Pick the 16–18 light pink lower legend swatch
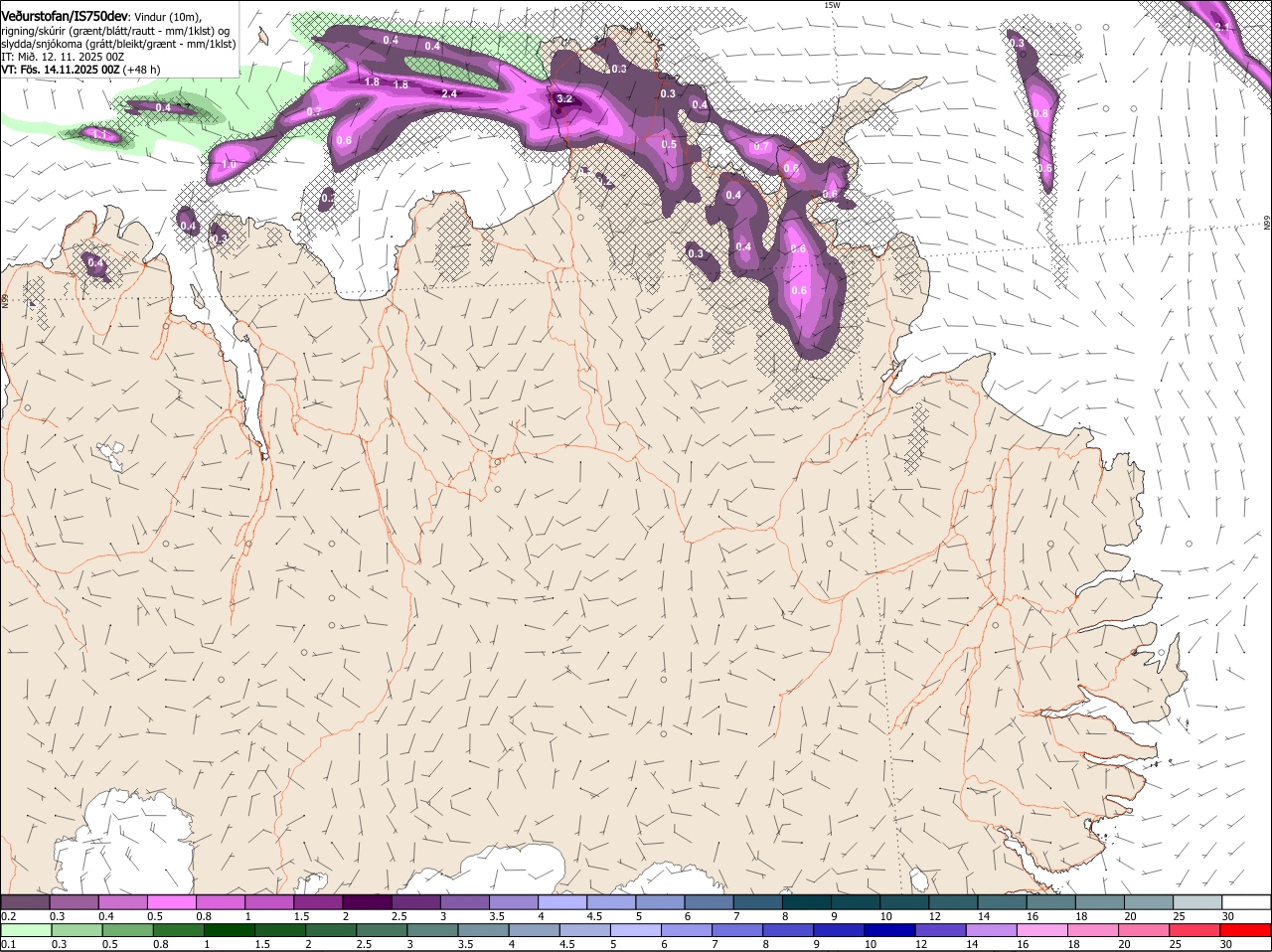Viewport: 1272px width, 952px height. click(x=1042, y=930)
